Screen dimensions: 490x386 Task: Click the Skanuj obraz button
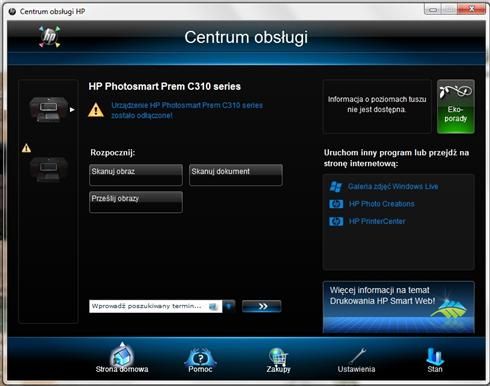click(136, 175)
